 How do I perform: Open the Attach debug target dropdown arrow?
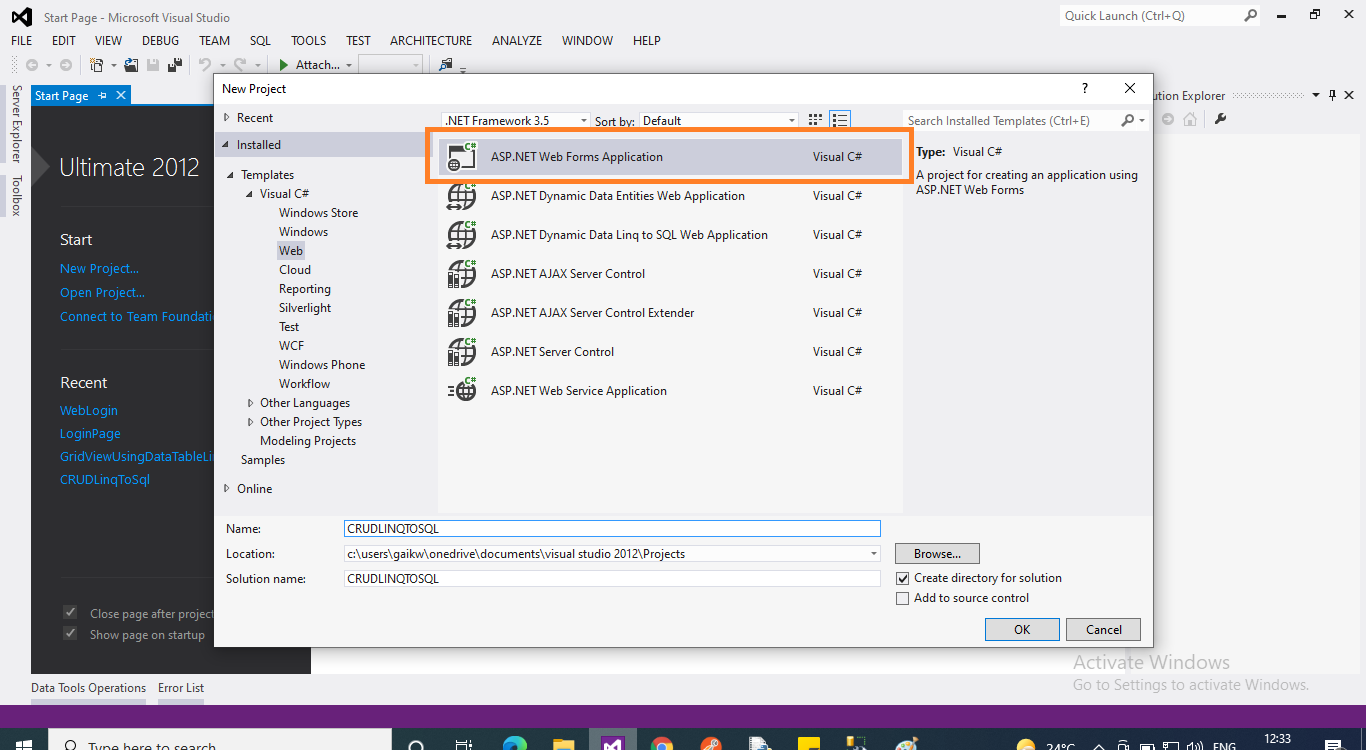349,65
